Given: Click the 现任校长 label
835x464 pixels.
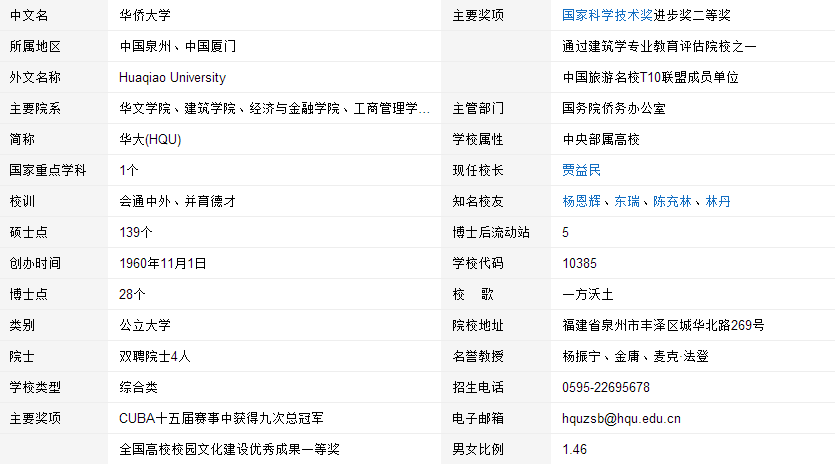Looking at the screenshot, I should point(478,170).
